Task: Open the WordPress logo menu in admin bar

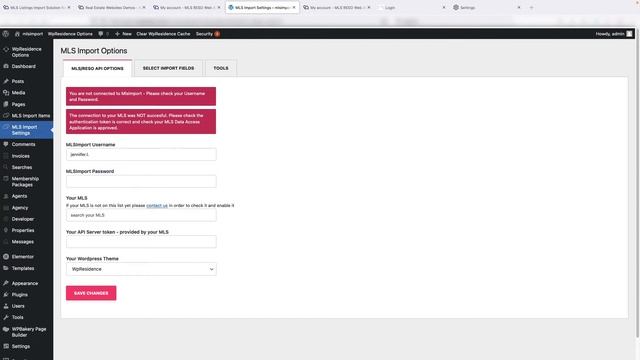Action: 6,34
